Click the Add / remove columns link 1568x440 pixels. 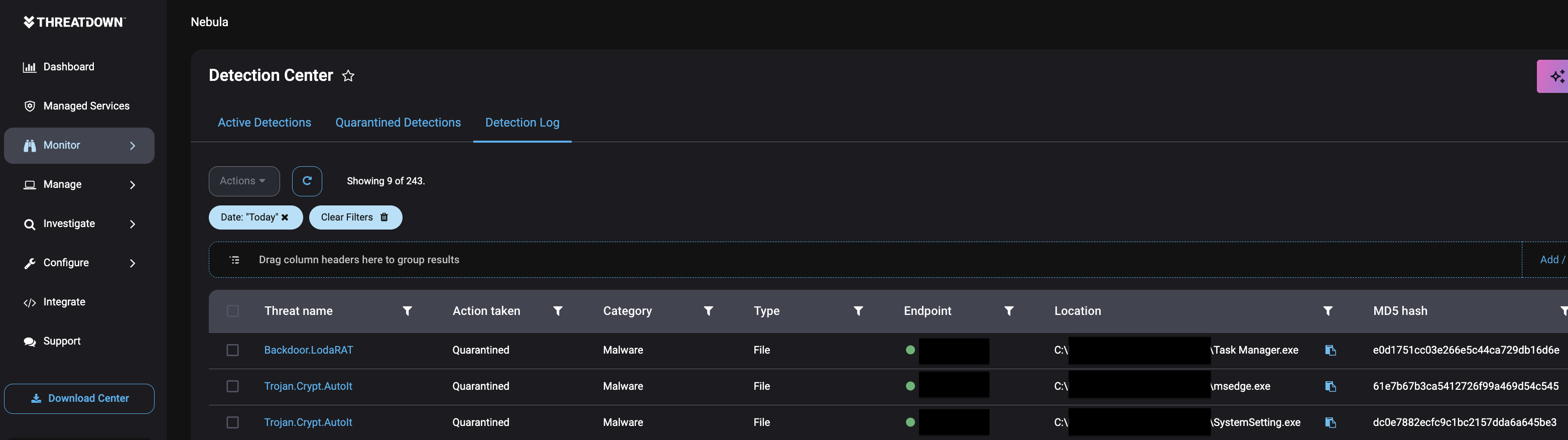(x=1553, y=260)
